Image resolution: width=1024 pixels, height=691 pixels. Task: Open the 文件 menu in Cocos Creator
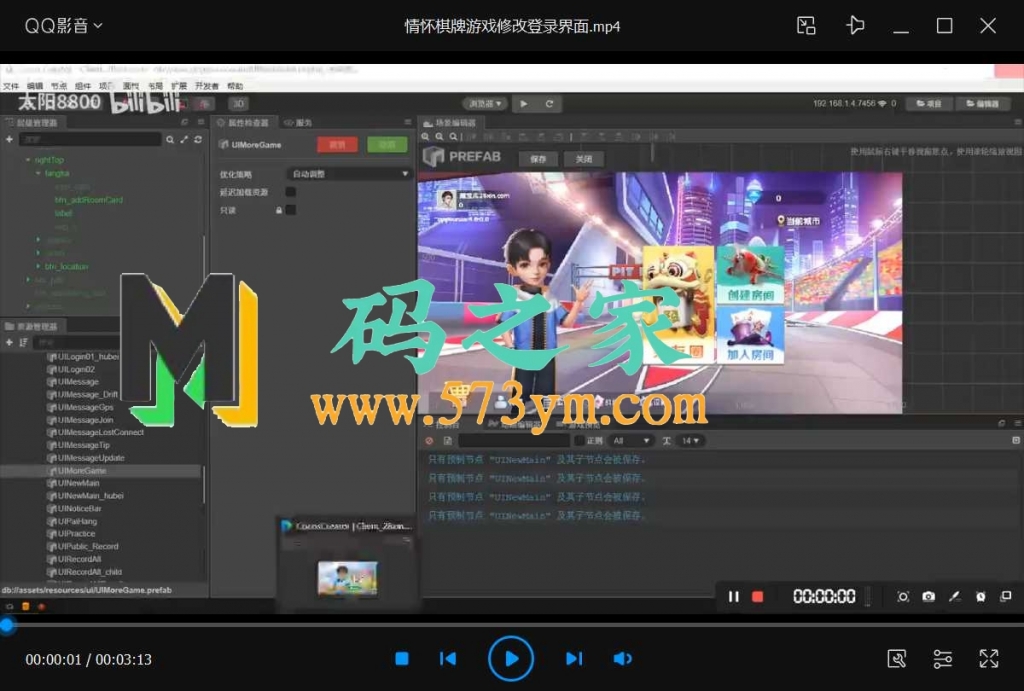[10, 86]
